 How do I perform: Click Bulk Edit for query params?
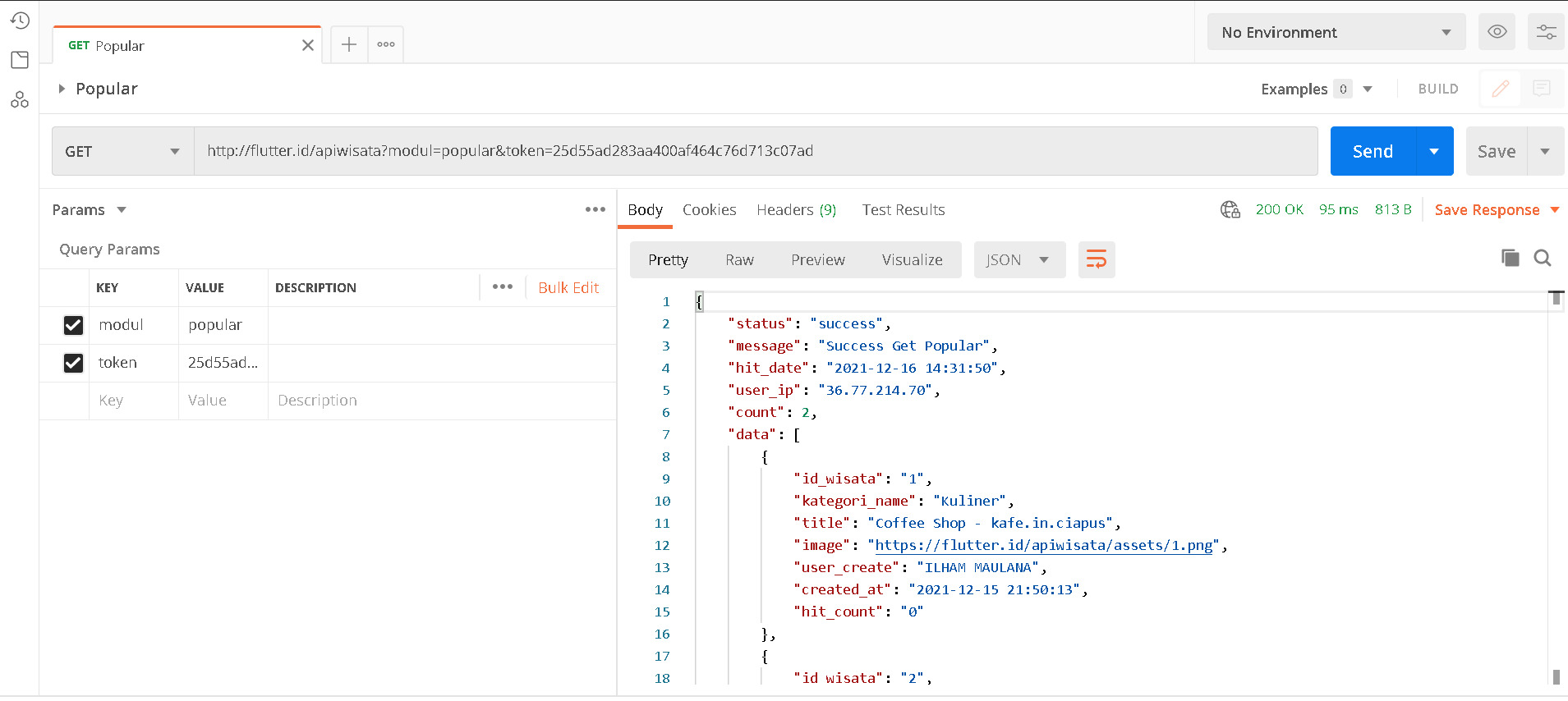pos(568,287)
